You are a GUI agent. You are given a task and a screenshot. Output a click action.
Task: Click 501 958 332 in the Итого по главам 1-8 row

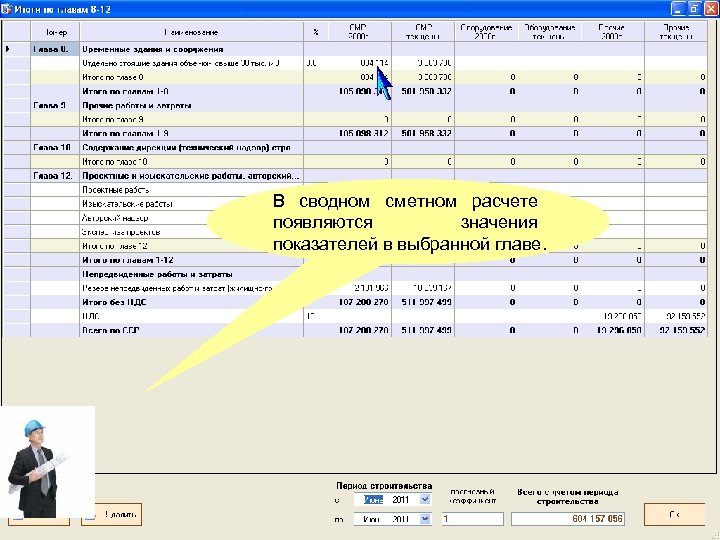pyautogui.click(x=426, y=91)
